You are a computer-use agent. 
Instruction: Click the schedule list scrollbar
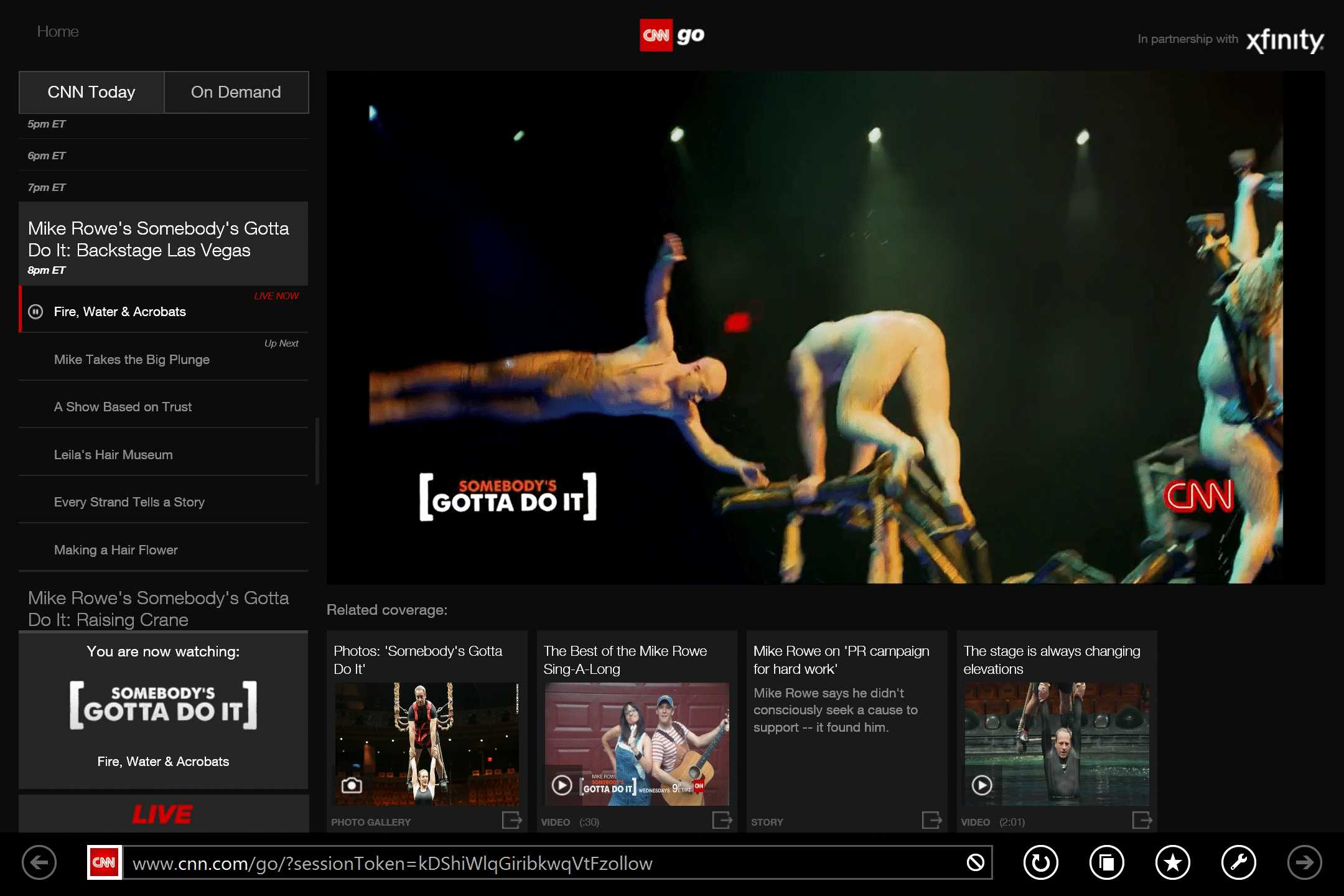pyautogui.click(x=317, y=451)
